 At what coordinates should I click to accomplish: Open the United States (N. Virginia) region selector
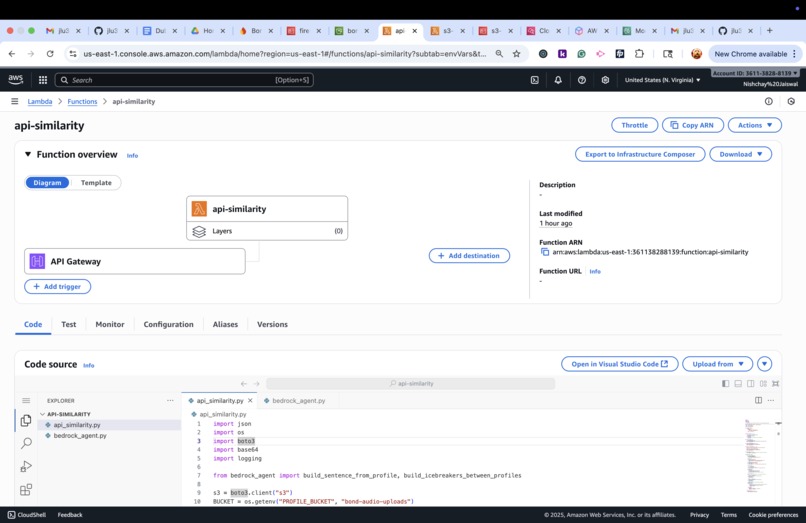click(663, 80)
